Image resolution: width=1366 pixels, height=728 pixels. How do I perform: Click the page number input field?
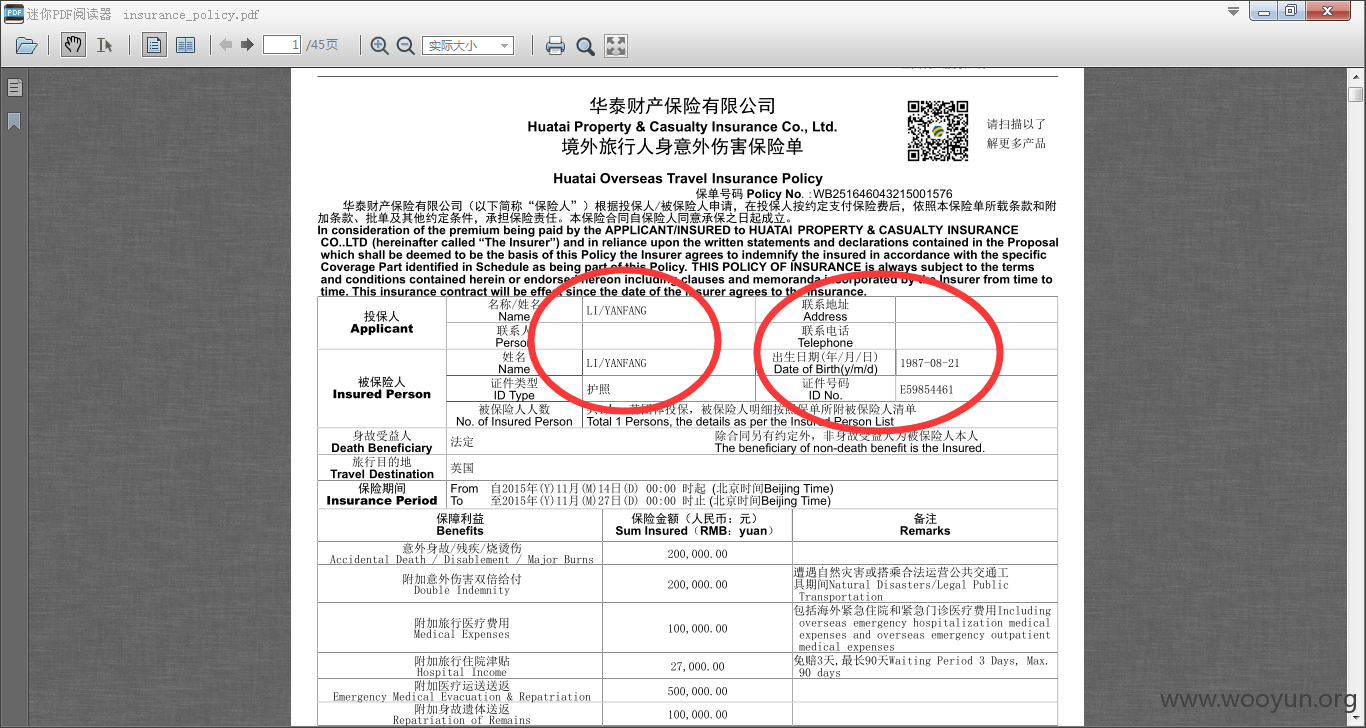(282, 45)
